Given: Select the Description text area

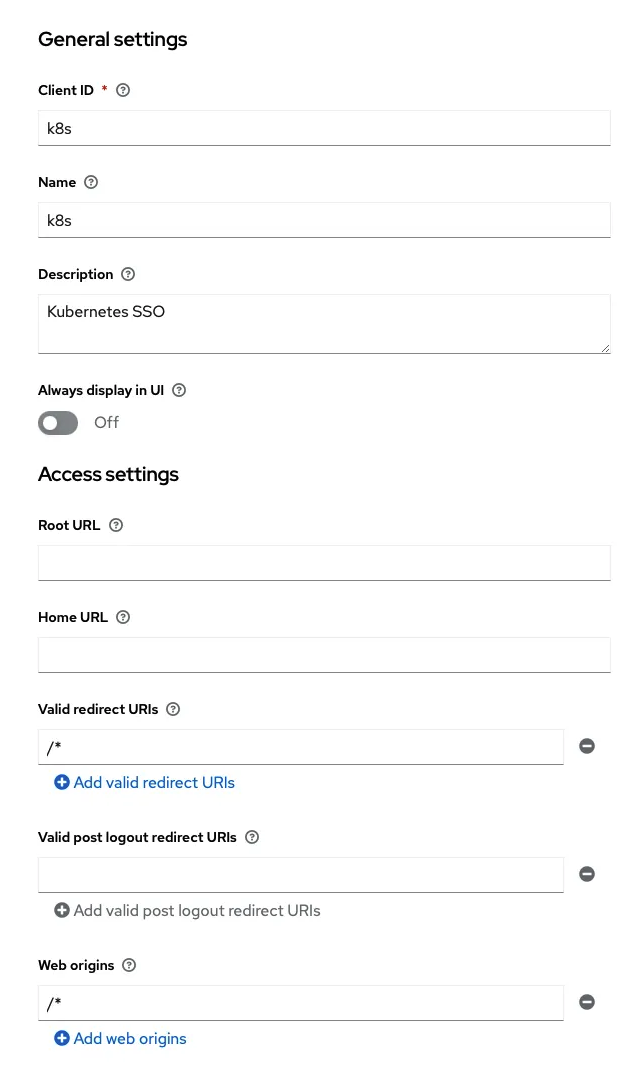Looking at the screenshot, I should (x=324, y=324).
